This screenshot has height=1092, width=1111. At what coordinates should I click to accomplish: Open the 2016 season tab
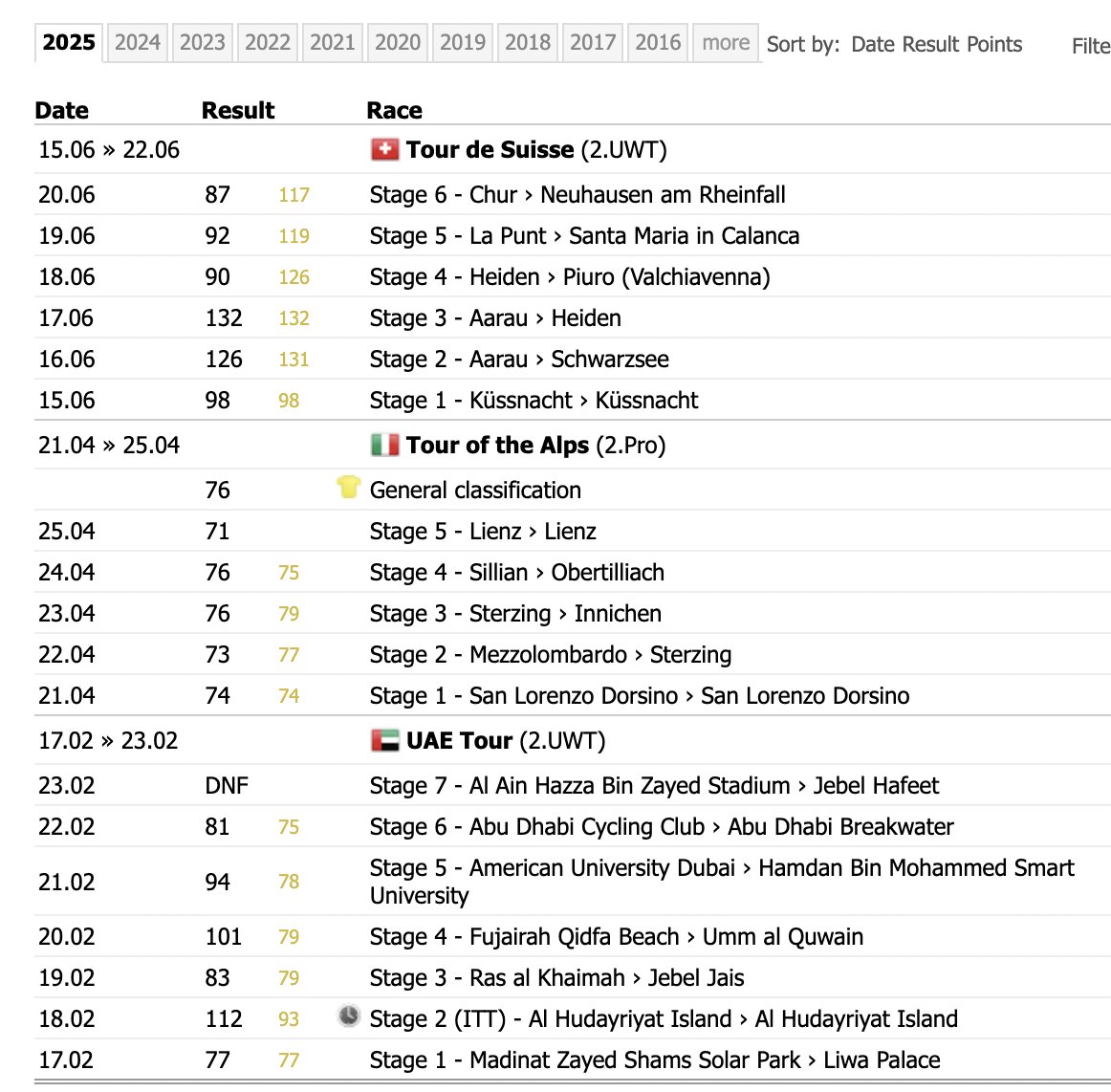point(658,42)
